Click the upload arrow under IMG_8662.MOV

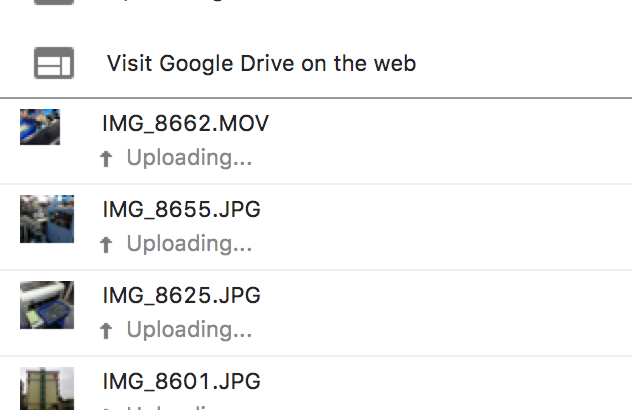(106, 159)
